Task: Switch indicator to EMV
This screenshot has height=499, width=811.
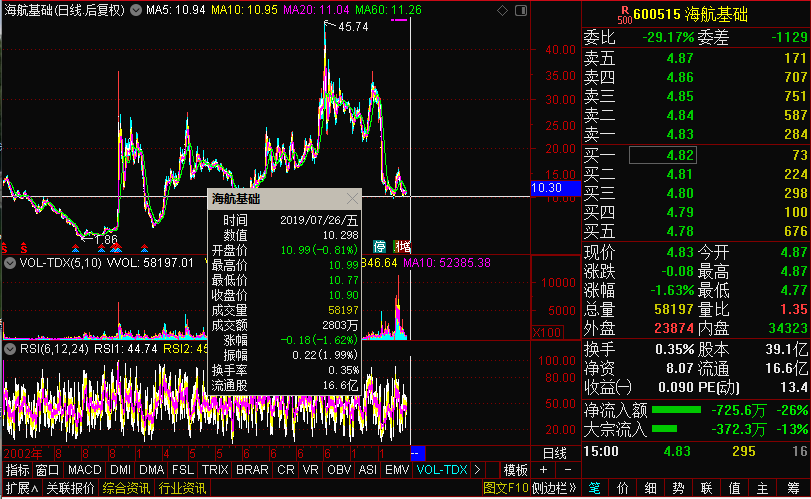Action: [397, 470]
